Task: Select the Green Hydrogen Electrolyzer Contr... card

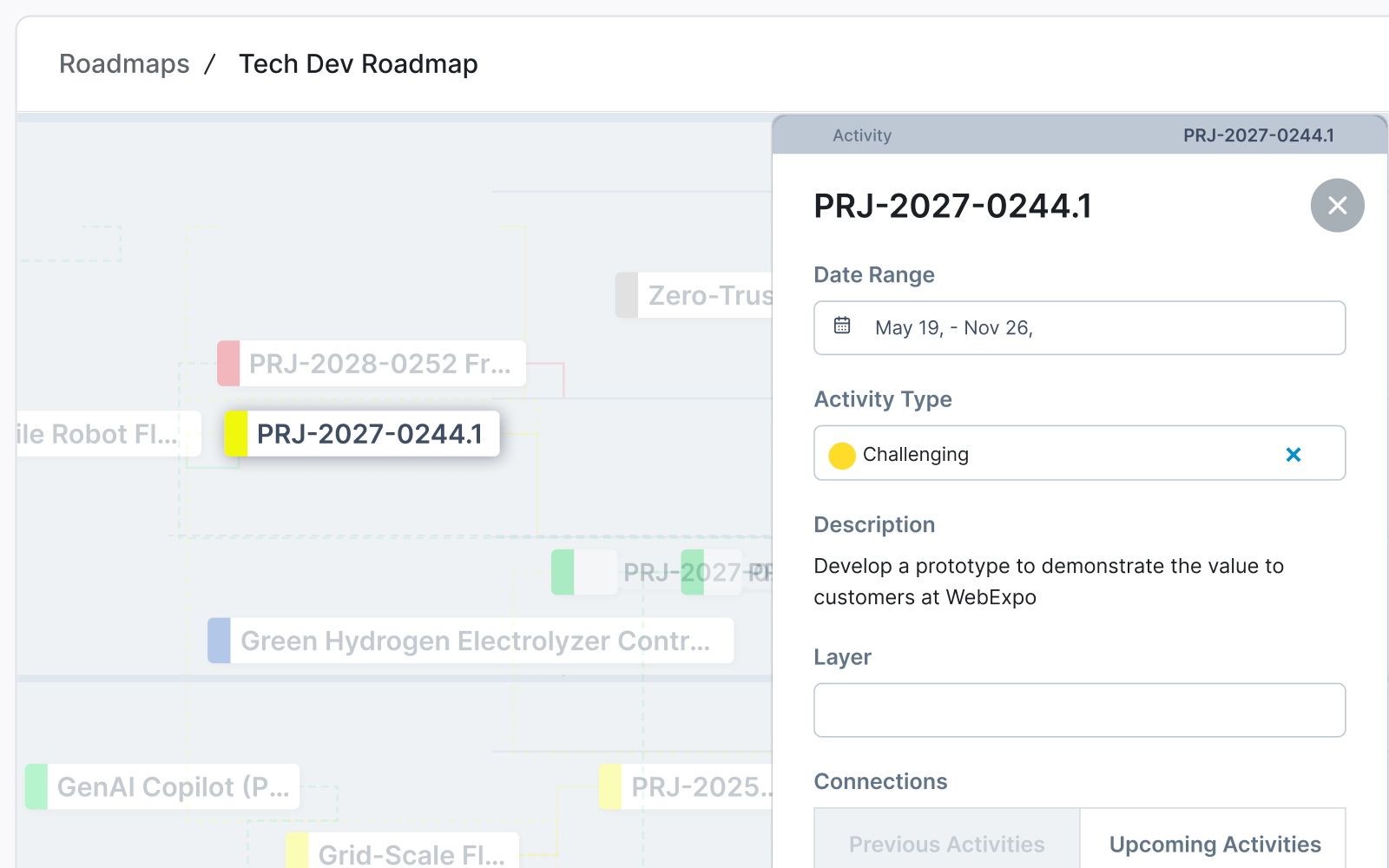Action: click(471, 641)
